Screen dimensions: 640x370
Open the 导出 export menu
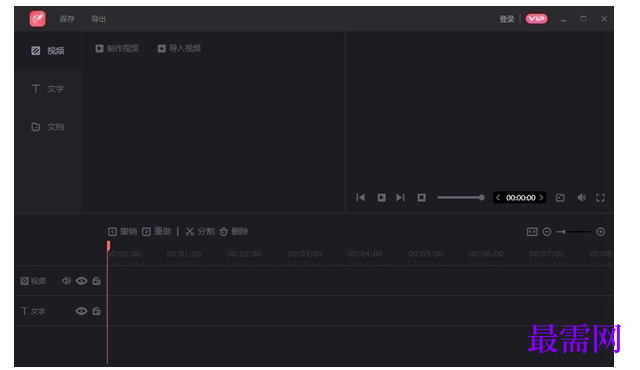click(x=98, y=19)
